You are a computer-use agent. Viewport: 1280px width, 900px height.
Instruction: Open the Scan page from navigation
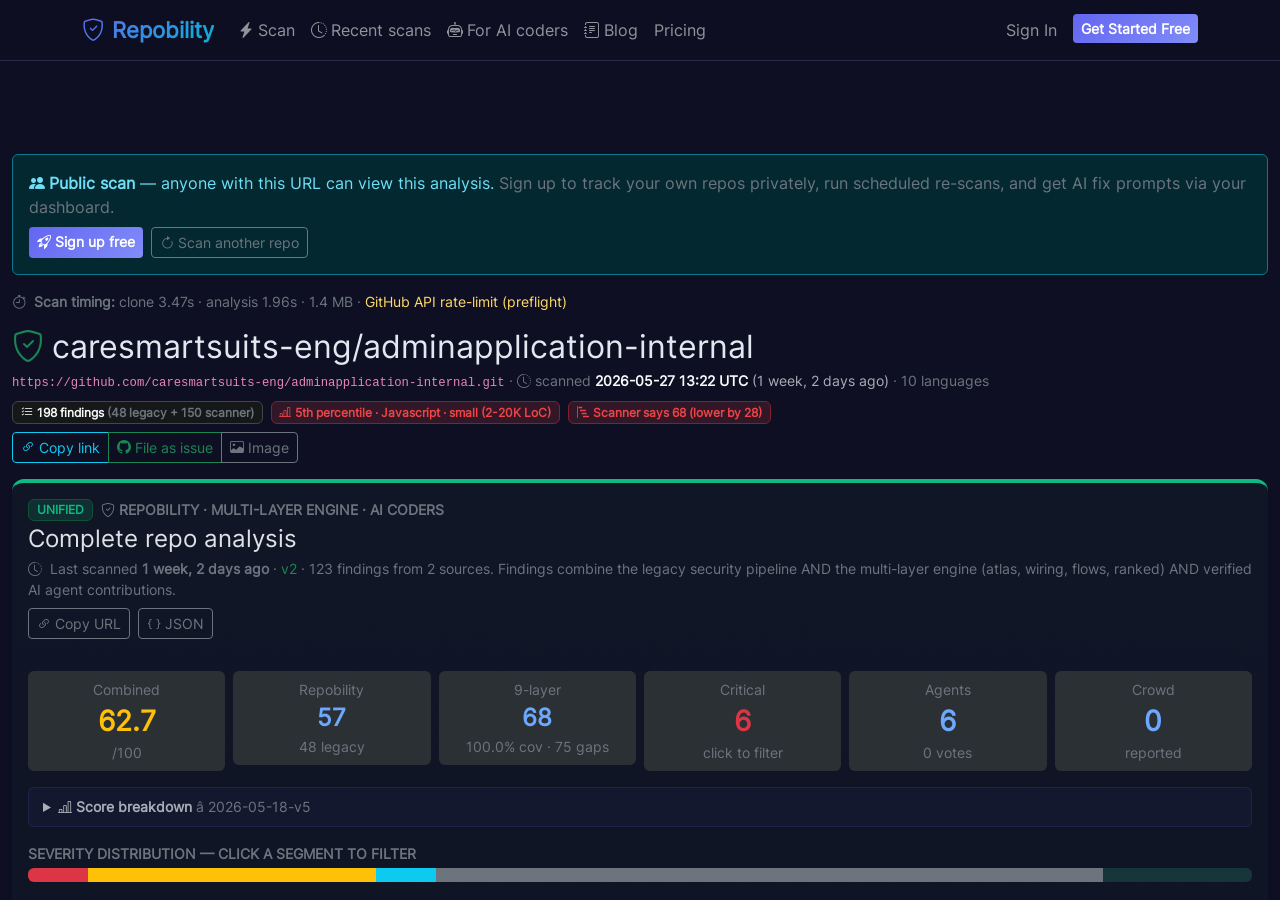tap(267, 30)
